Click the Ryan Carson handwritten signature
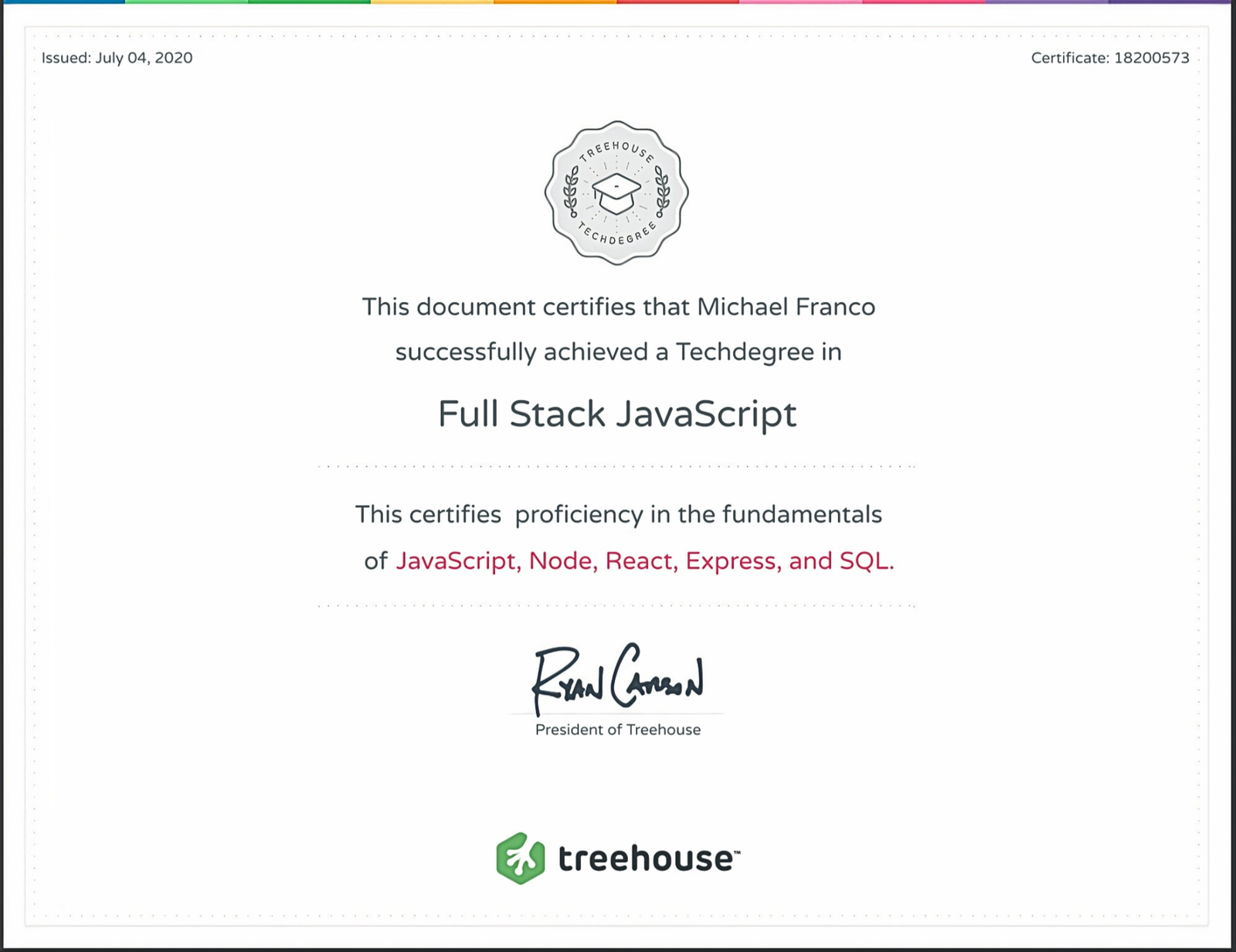Viewport: 1236px width, 952px height. click(617, 678)
